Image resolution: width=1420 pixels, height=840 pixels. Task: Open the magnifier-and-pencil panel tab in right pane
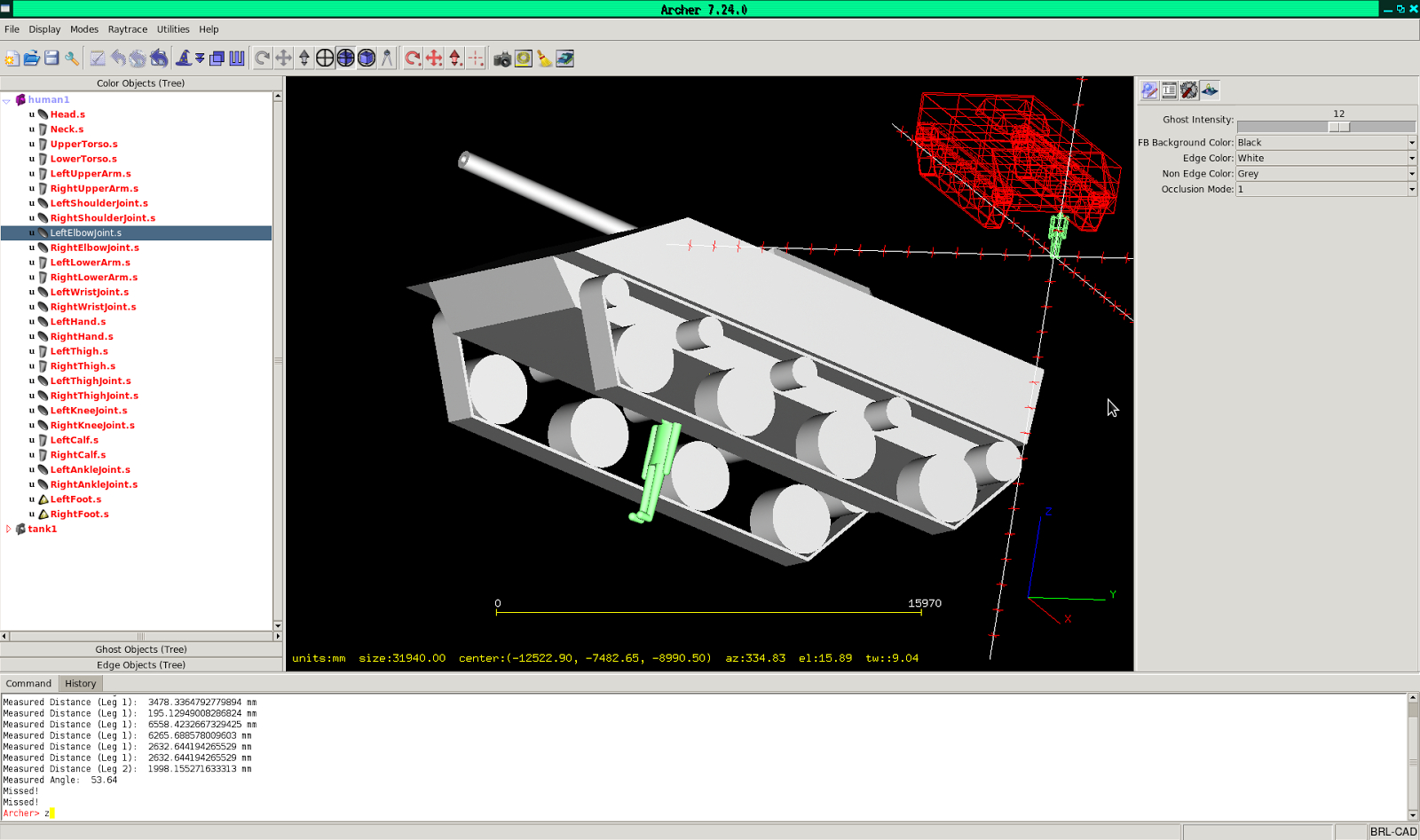1149,90
